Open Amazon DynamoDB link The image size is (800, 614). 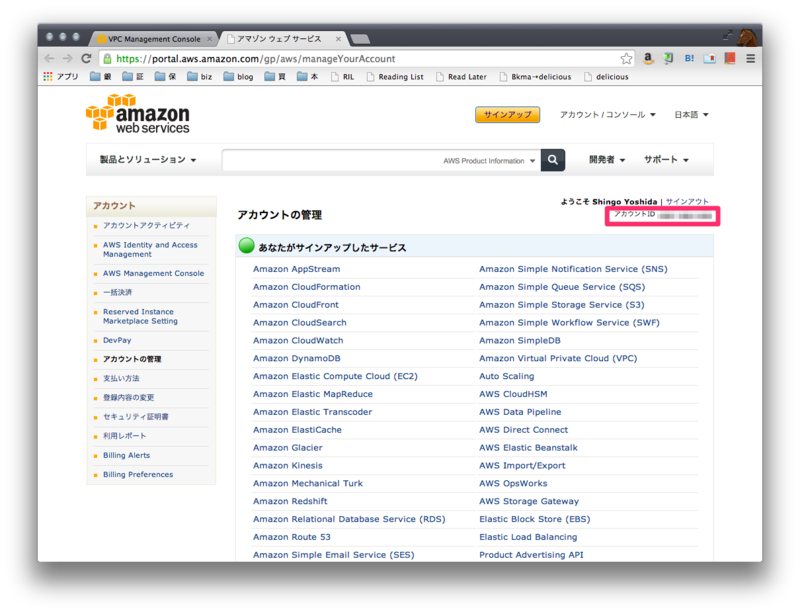tap(296, 358)
